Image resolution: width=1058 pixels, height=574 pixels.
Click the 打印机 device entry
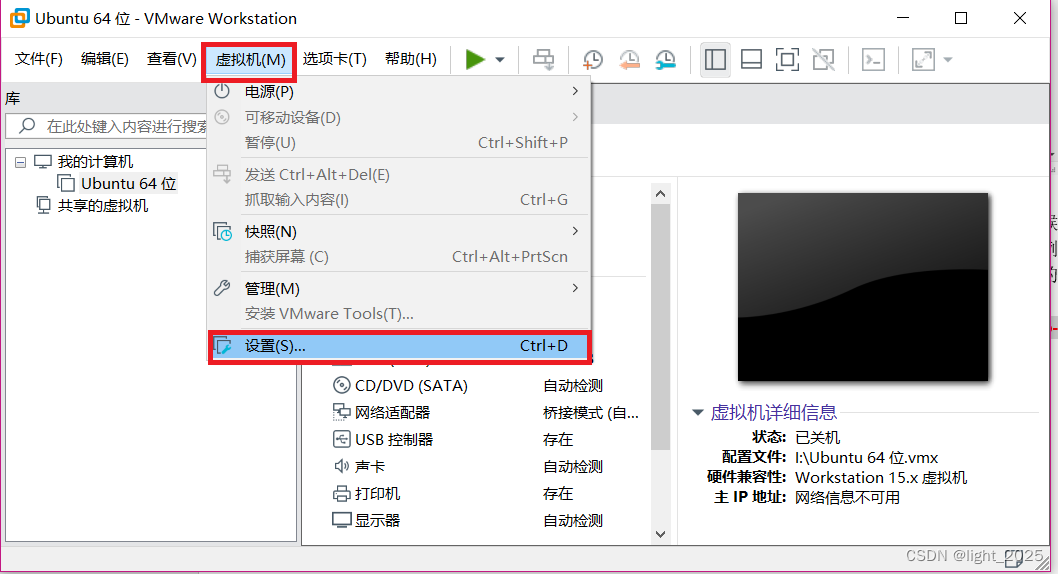coord(377,494)
